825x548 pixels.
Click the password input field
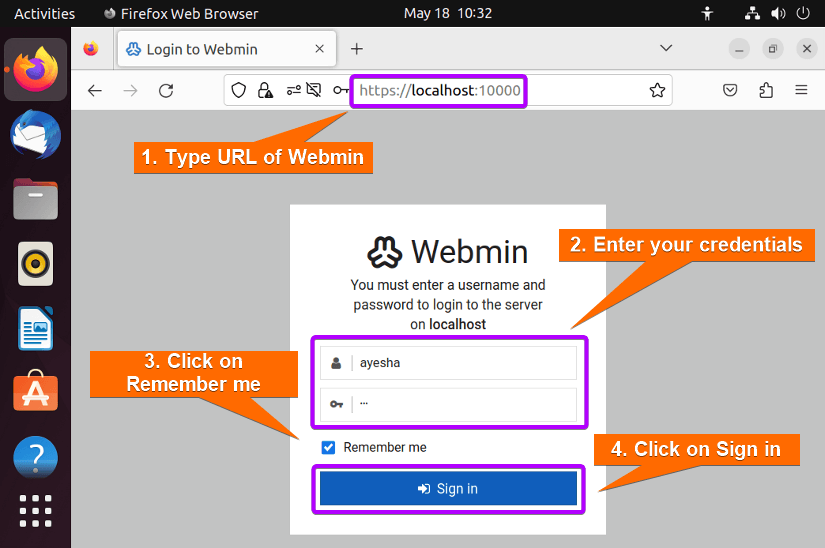coord(448,404)
